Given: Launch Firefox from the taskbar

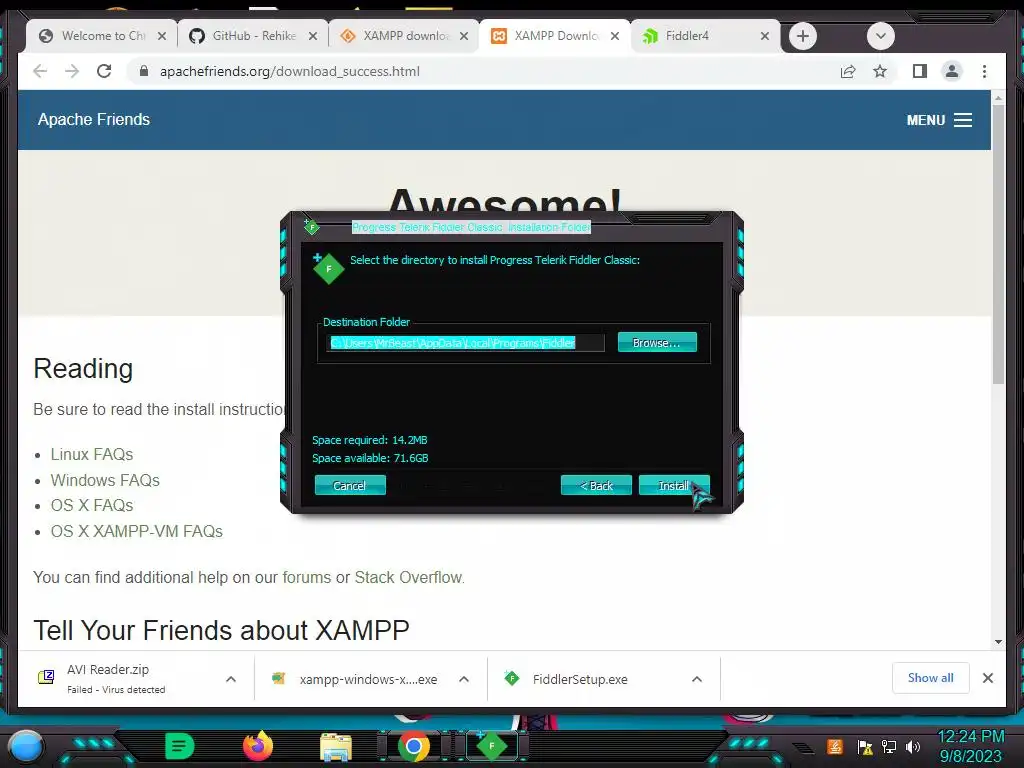Looking at the screenshot, I should [258, 746].
